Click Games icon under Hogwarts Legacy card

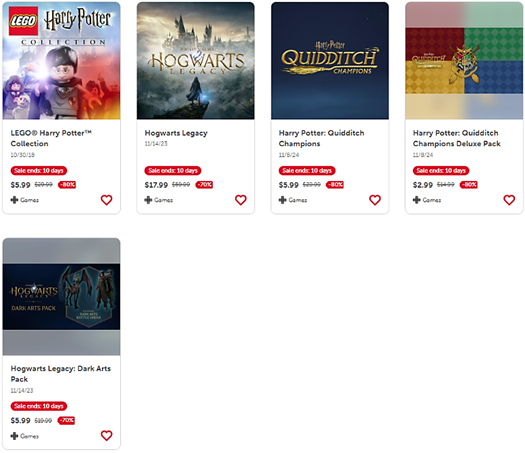click(x=148, y=200)
